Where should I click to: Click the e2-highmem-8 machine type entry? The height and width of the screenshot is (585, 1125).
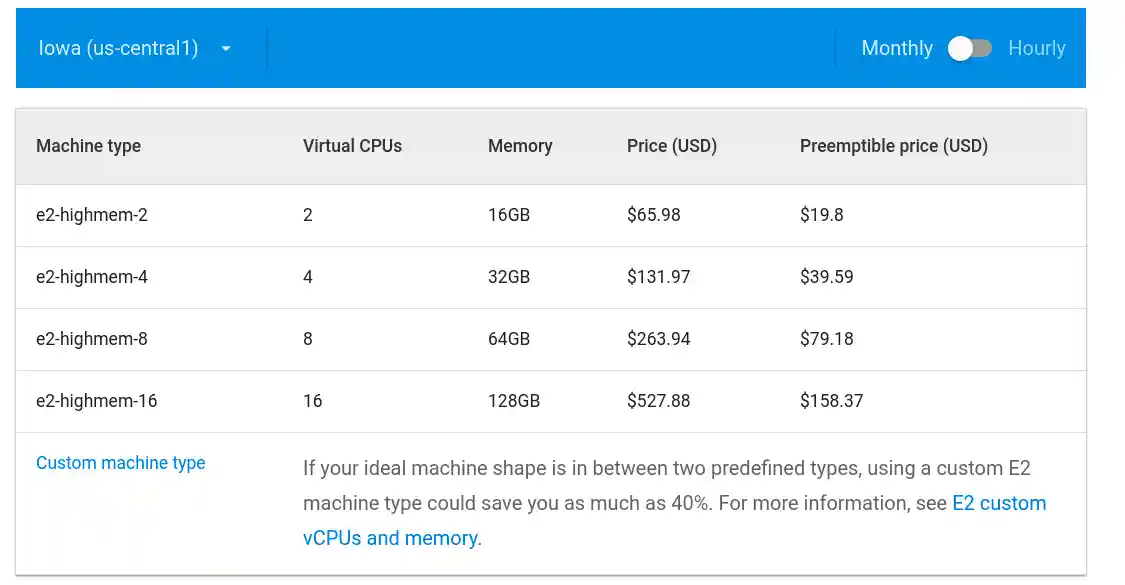[92, 338]
